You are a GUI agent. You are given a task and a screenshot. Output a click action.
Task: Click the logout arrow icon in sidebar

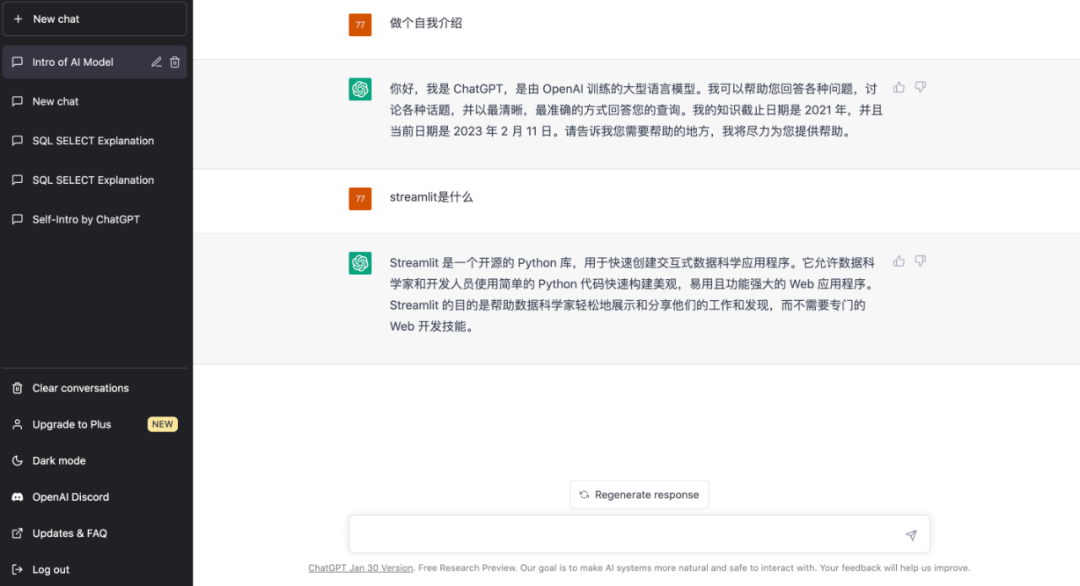pyautogui.click(x=17, y=569)
